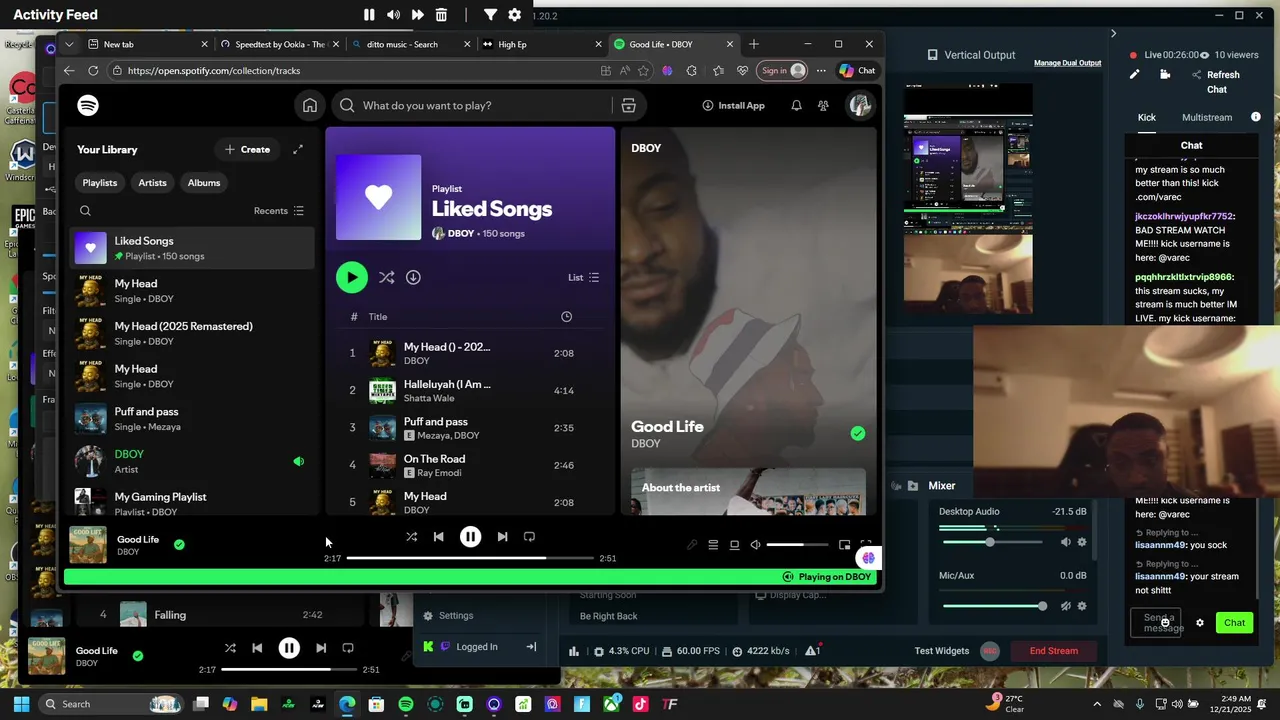Open browser tab search dropdown arrow

(68, 44)
